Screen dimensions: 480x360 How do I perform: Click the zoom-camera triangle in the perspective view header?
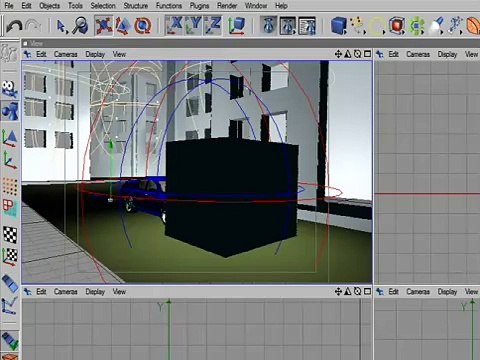348,54
